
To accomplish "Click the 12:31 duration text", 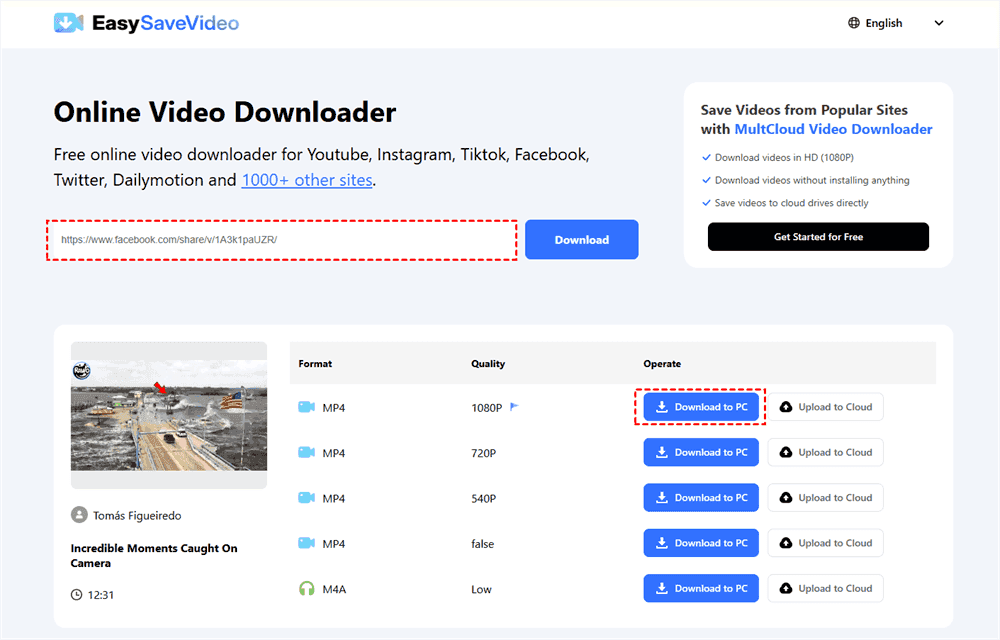I will pyautogui.click(x=101, y=595).
